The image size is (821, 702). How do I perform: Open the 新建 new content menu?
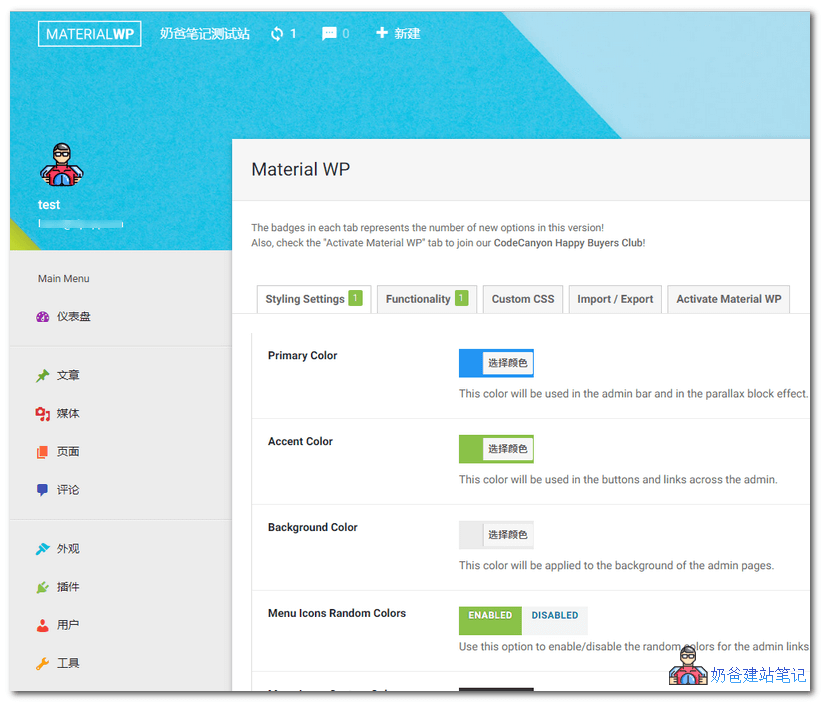tap(398, 32)
